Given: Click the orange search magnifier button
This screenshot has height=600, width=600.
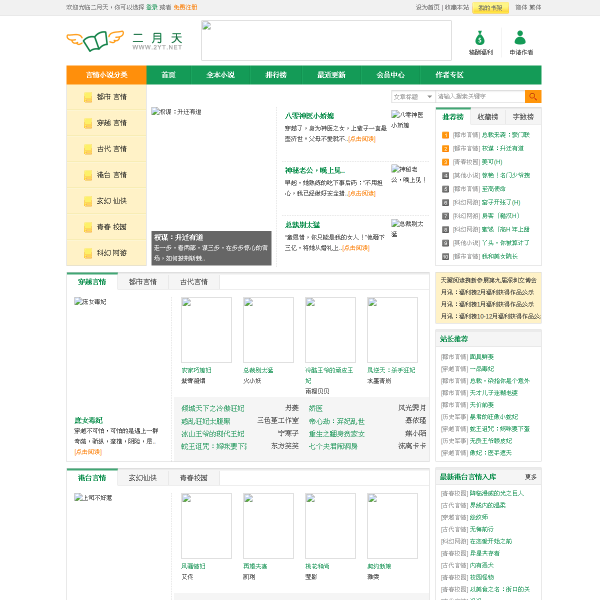Looking at the screenshot, I should coord(533,96).
